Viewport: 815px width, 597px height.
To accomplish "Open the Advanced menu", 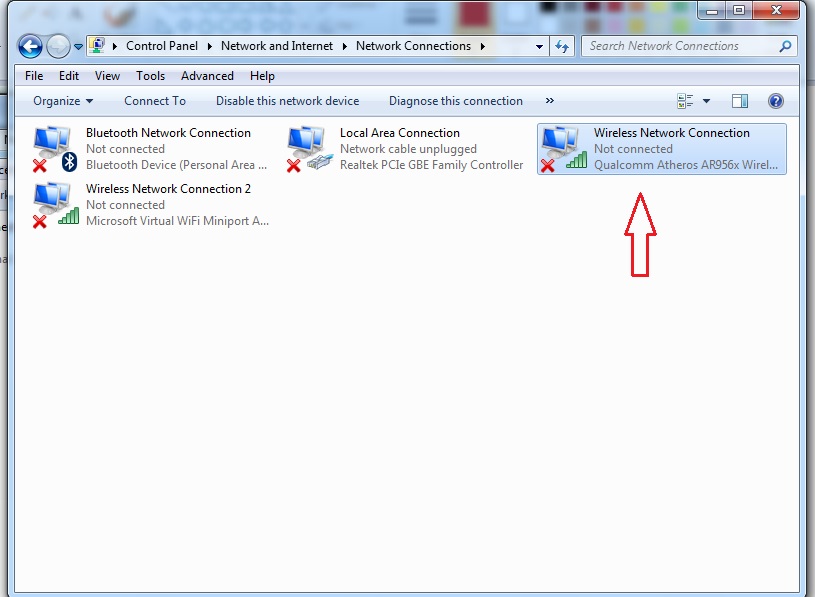I will [x=207, y=76].
